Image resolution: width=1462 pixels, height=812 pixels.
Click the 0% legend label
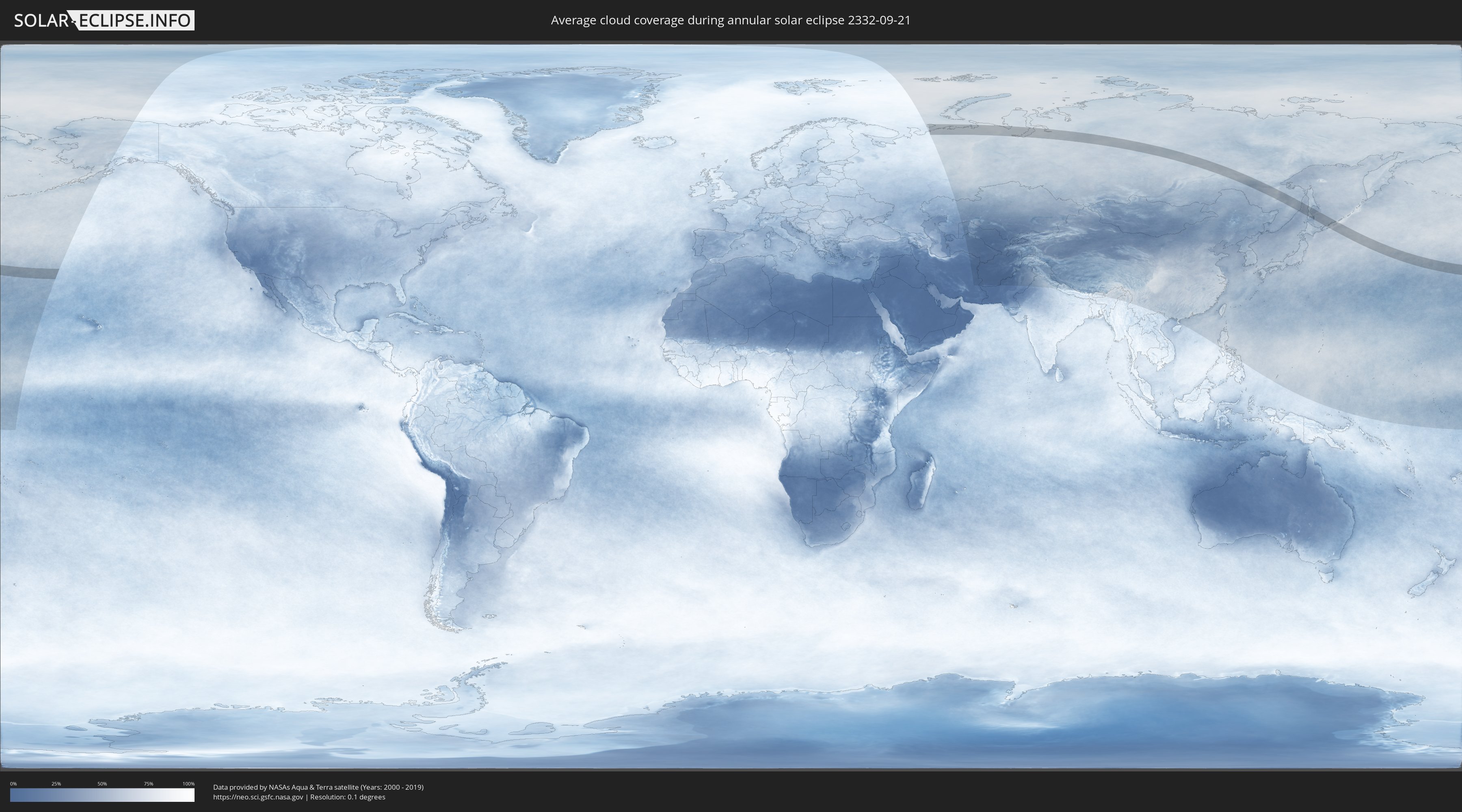pos(13,784)
